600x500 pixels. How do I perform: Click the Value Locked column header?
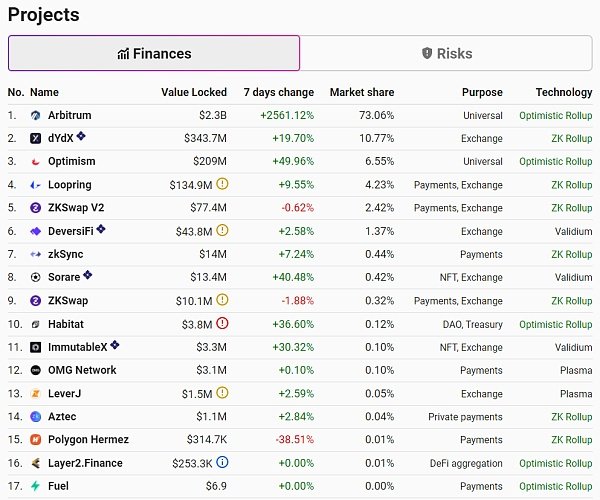(x=194, y=92)
